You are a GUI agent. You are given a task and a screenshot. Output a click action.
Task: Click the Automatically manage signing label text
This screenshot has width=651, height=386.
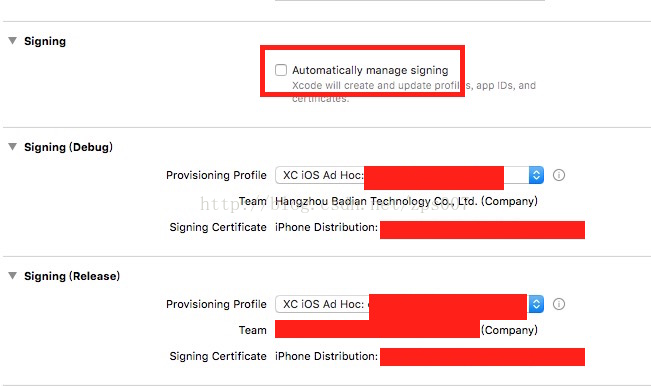[x=370, y=70]
